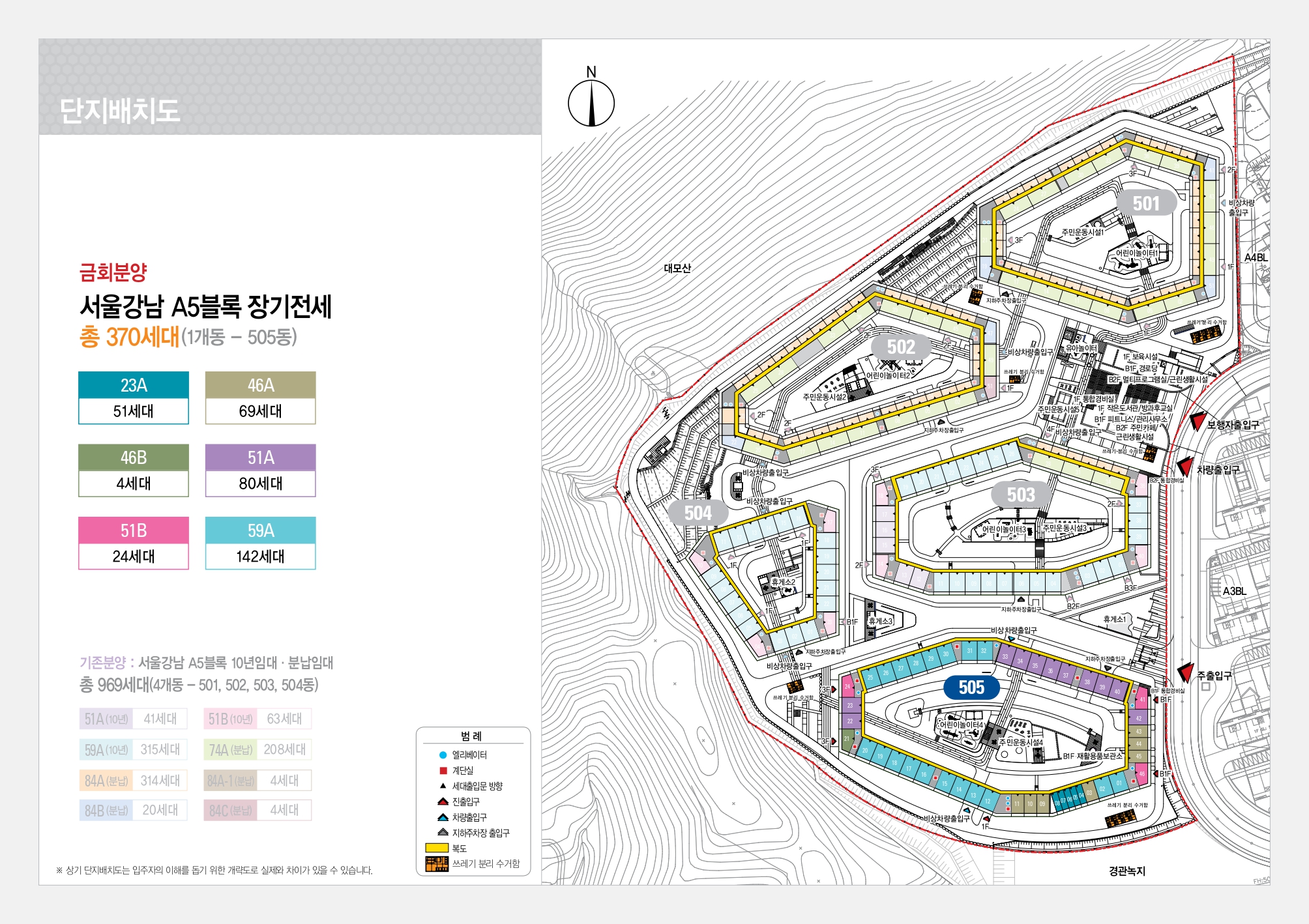Click the 51B pink unit type swatch
1309x924 pixels.
point(134,530)
